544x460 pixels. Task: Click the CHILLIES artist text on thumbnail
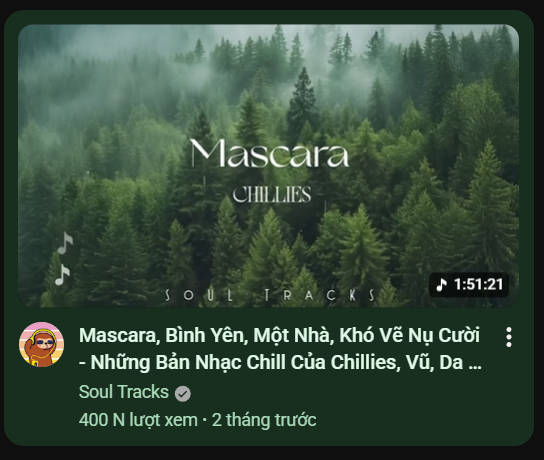pyautogui.click(x=272, y=194)
